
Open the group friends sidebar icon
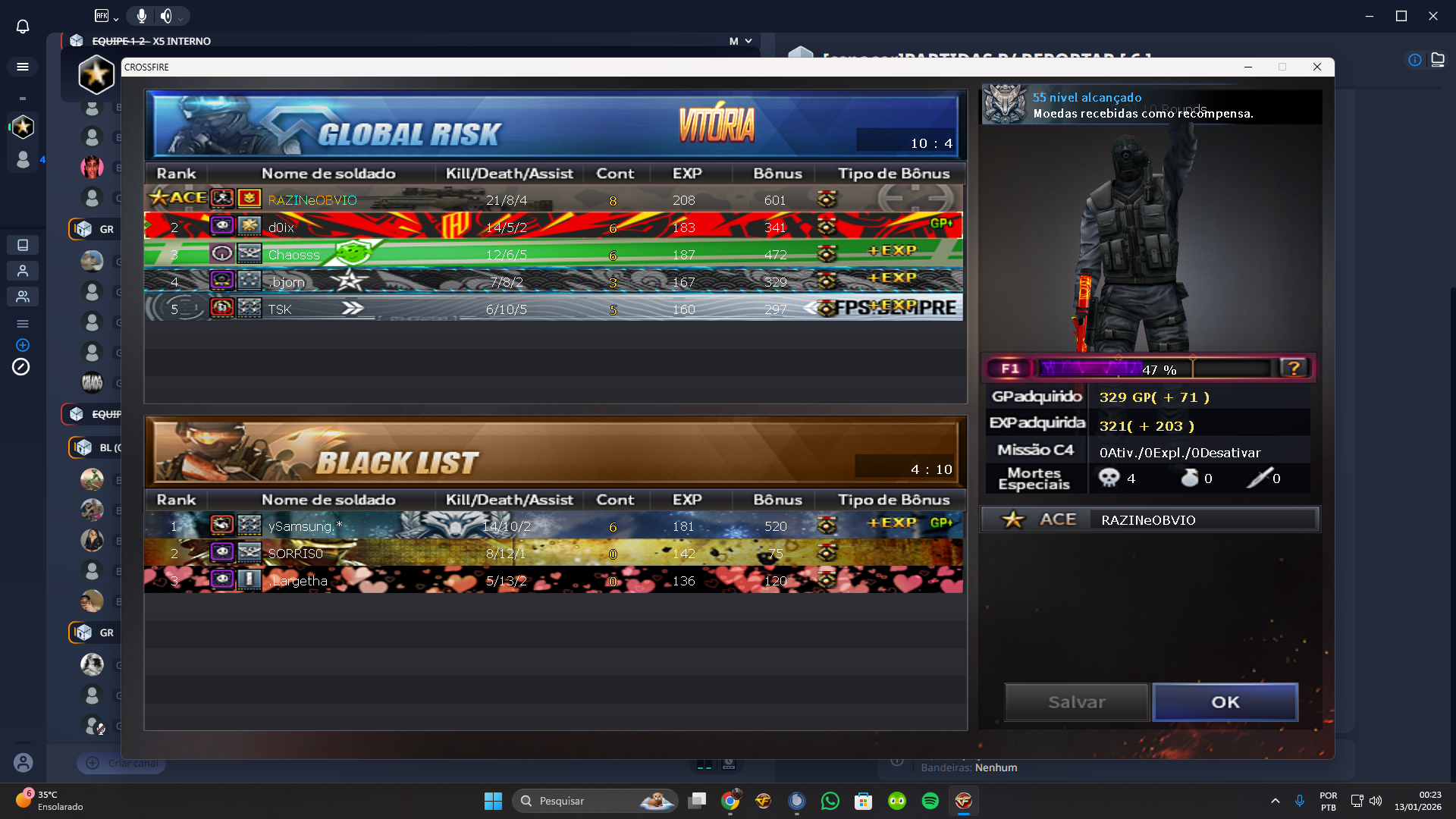coord(23,297)
